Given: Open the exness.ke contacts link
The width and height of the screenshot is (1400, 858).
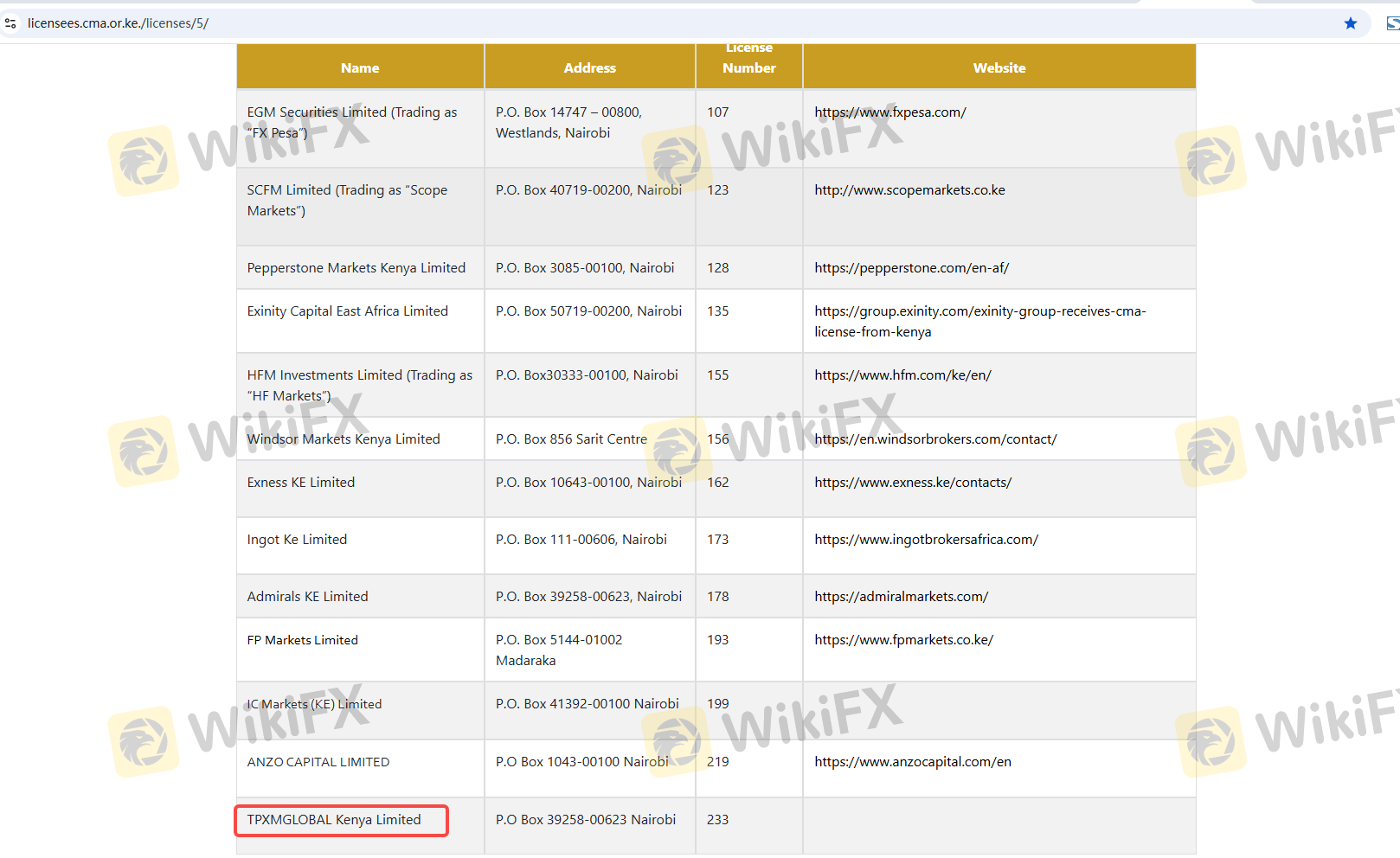Looking at the screenshot, I should (913, 483).
